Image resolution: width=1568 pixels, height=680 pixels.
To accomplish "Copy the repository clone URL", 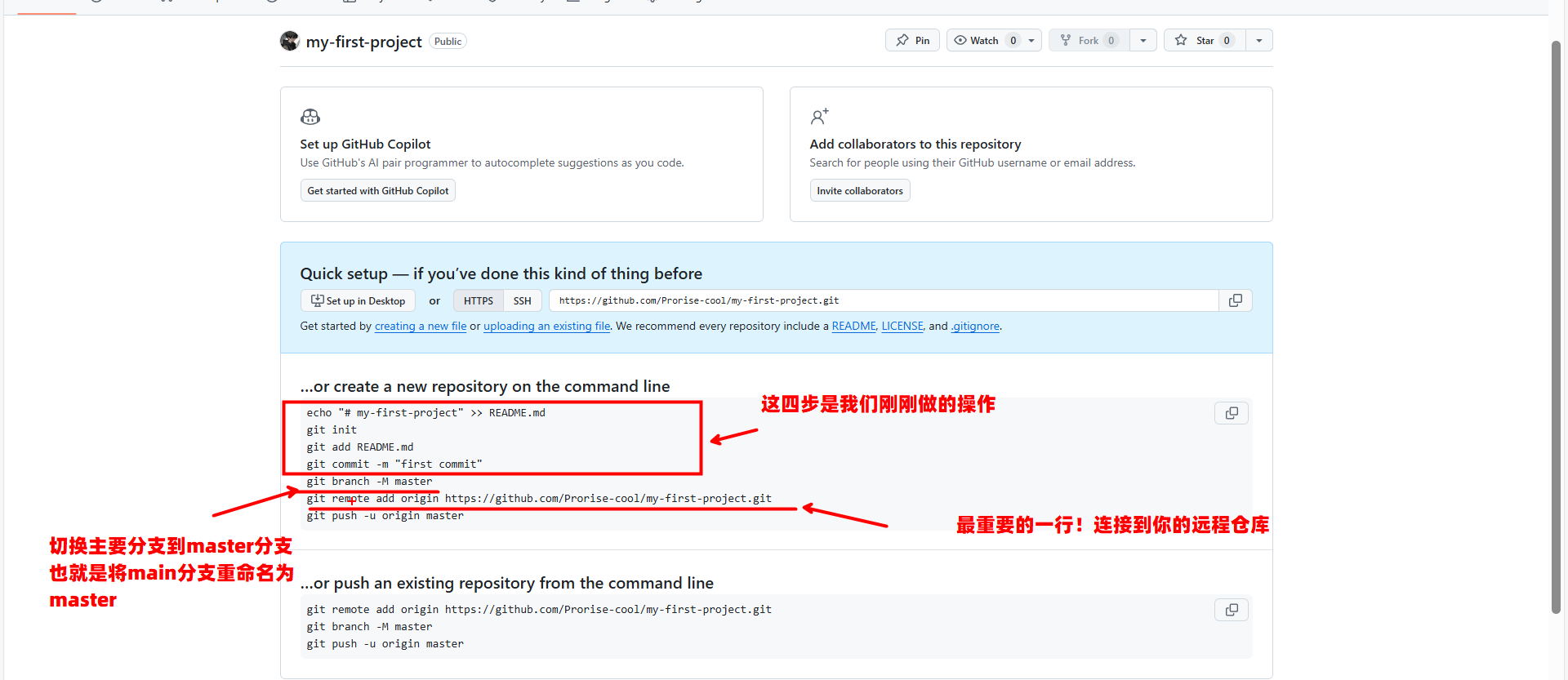I will pos(1235,301).
